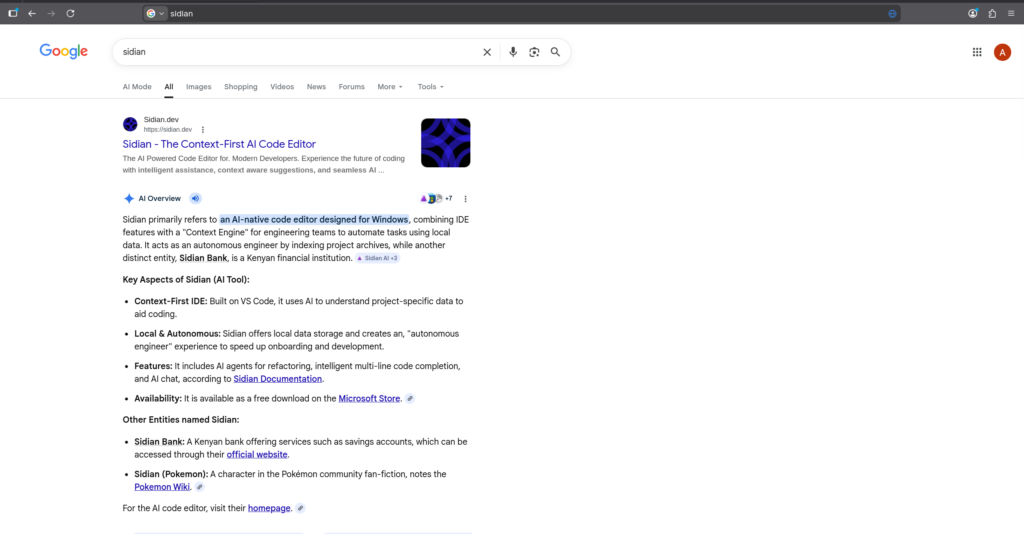The width and height of the screenshot is (1024, 534).
Task: Open the Google account avatar A
Action: (x=1002, y=52)
